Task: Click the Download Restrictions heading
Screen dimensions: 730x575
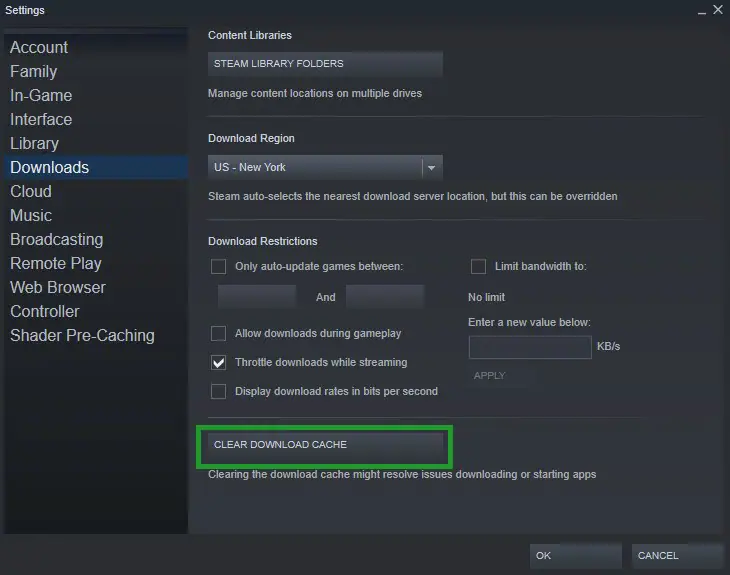Action: [x=263, y=241]
